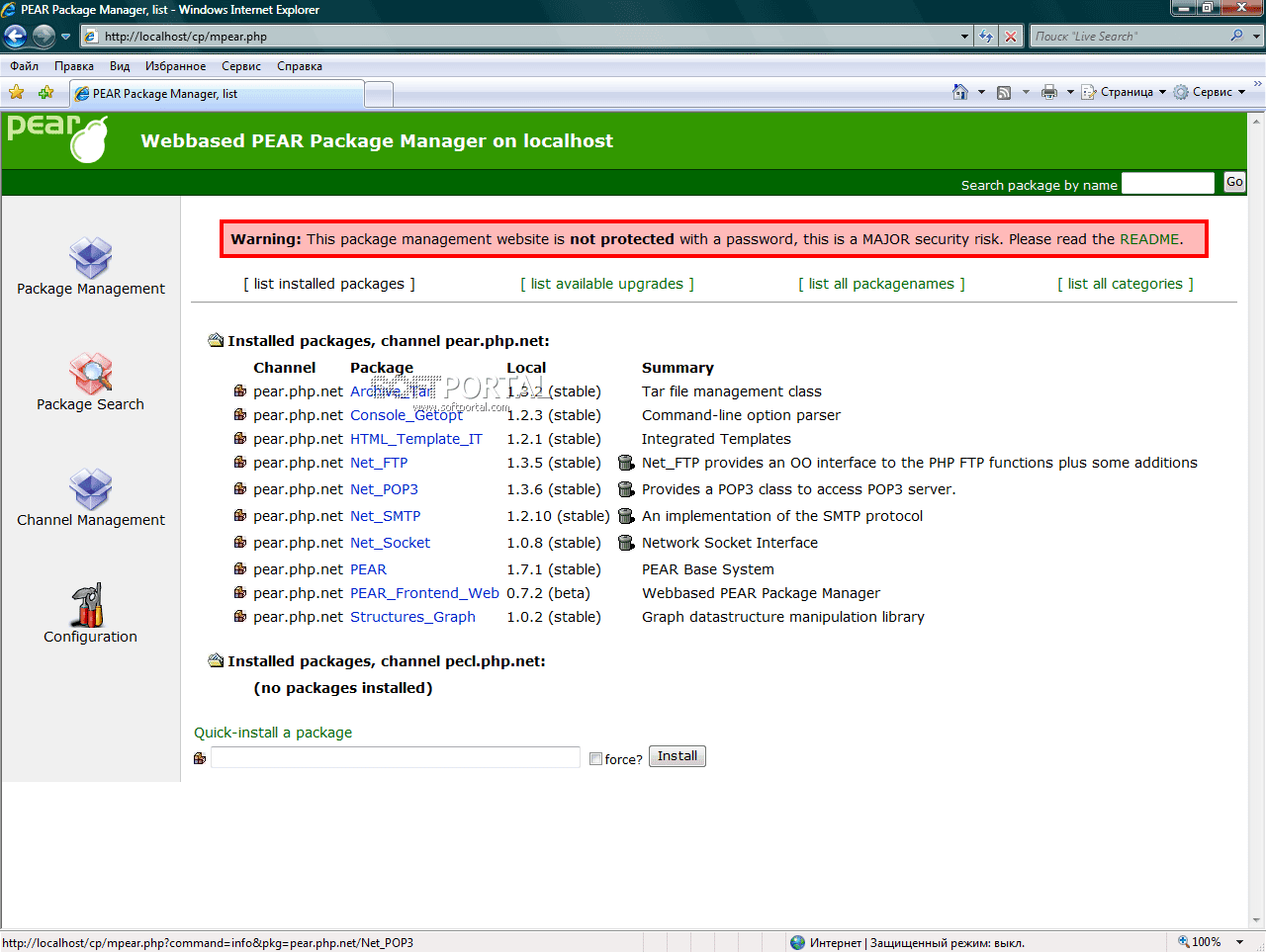
Task: Open the zoom level dropdown arrow
Action: pyautogui.click(x=1239, y=942)
